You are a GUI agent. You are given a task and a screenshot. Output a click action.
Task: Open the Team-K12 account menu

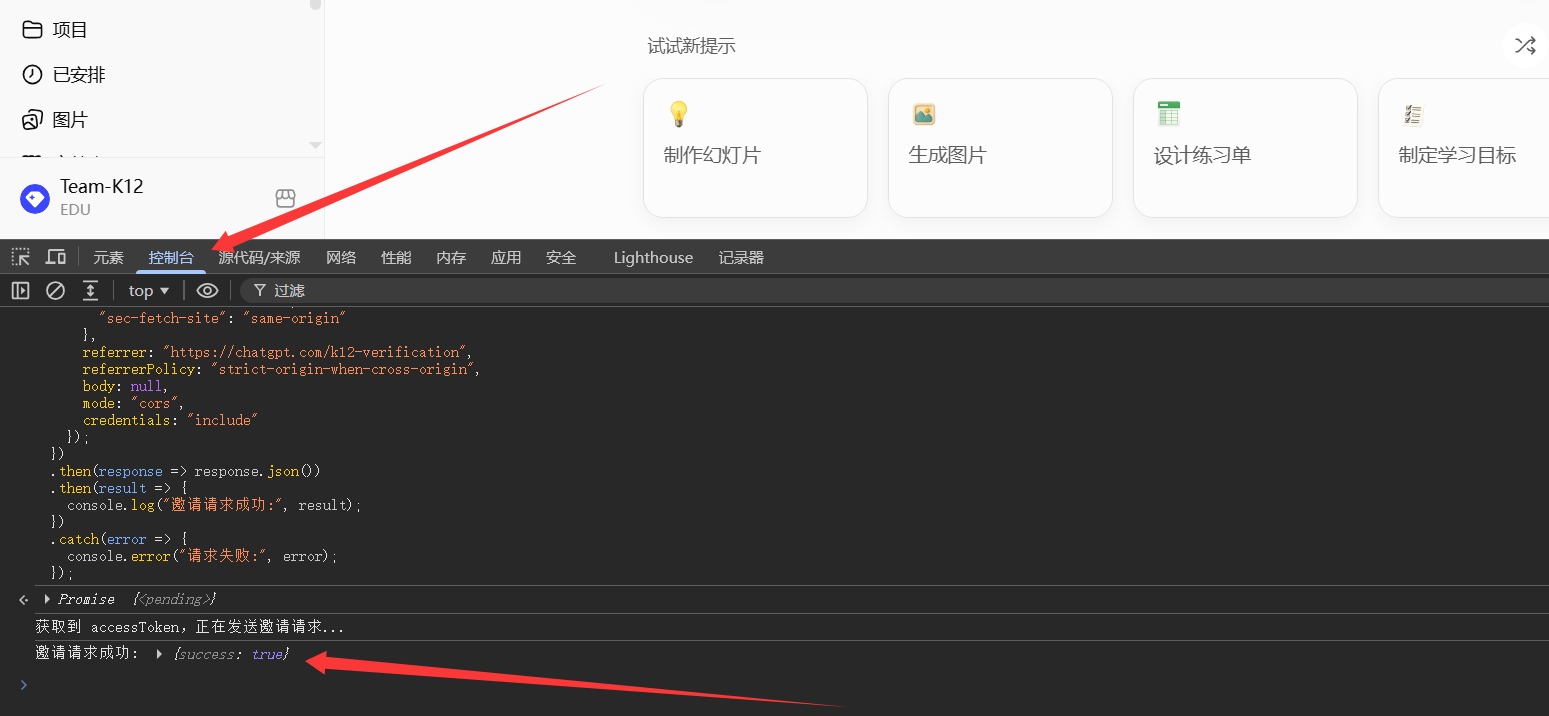[160, 198]
